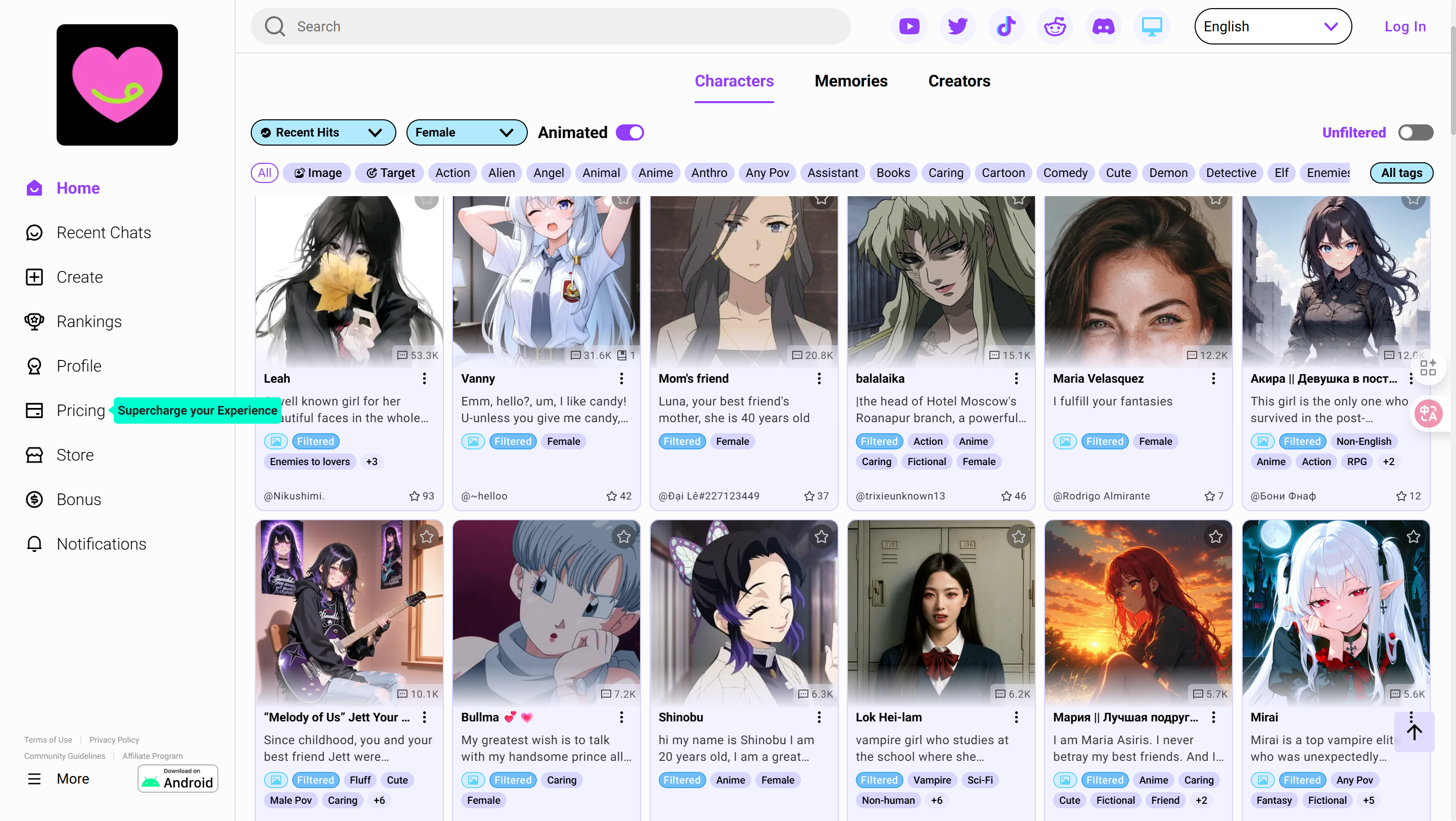Viewport: 1456px width, 821px height.
Task: Click the Twitter icon in header
Action: click(x=958, y=27)
